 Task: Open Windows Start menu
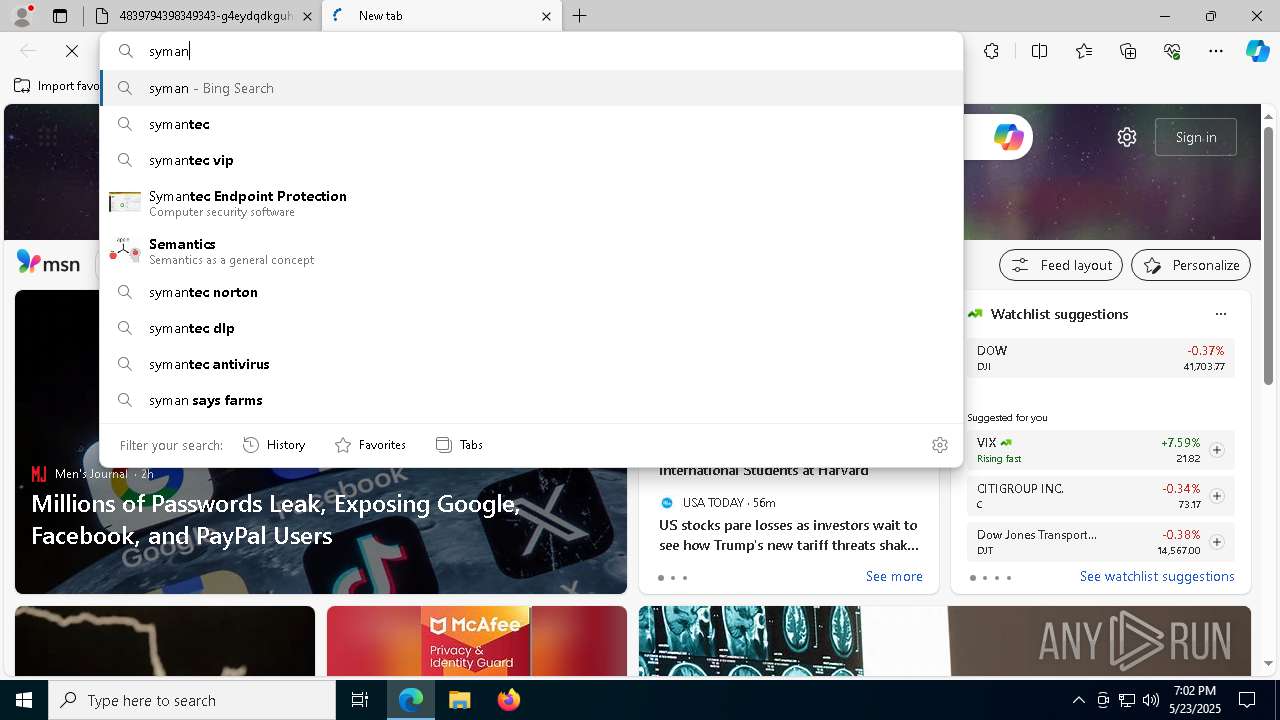[x=24, y=700]
